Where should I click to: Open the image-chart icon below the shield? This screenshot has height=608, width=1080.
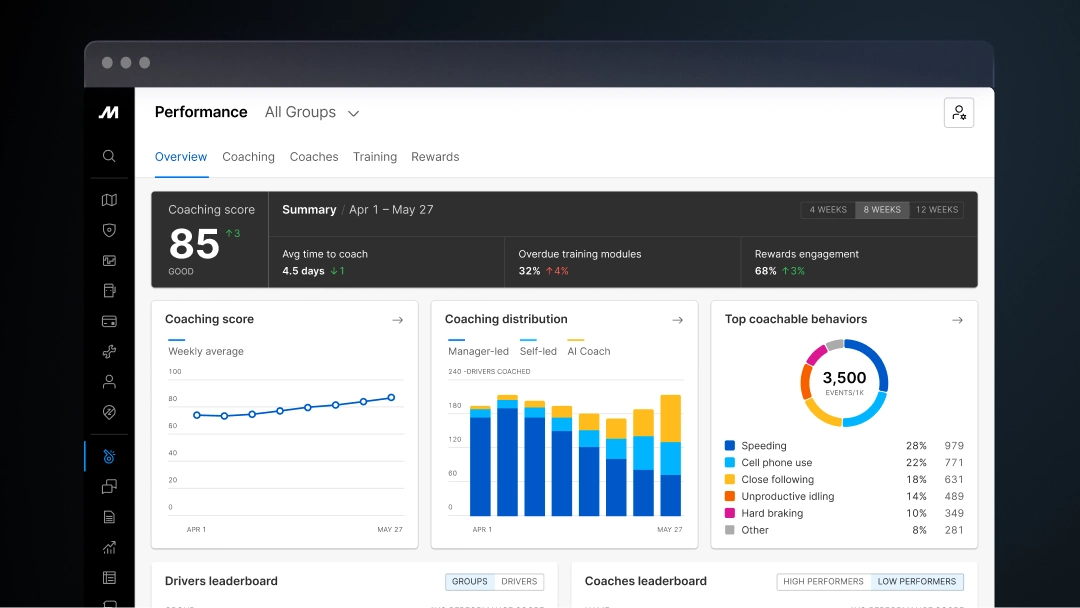tap(109, 260)
